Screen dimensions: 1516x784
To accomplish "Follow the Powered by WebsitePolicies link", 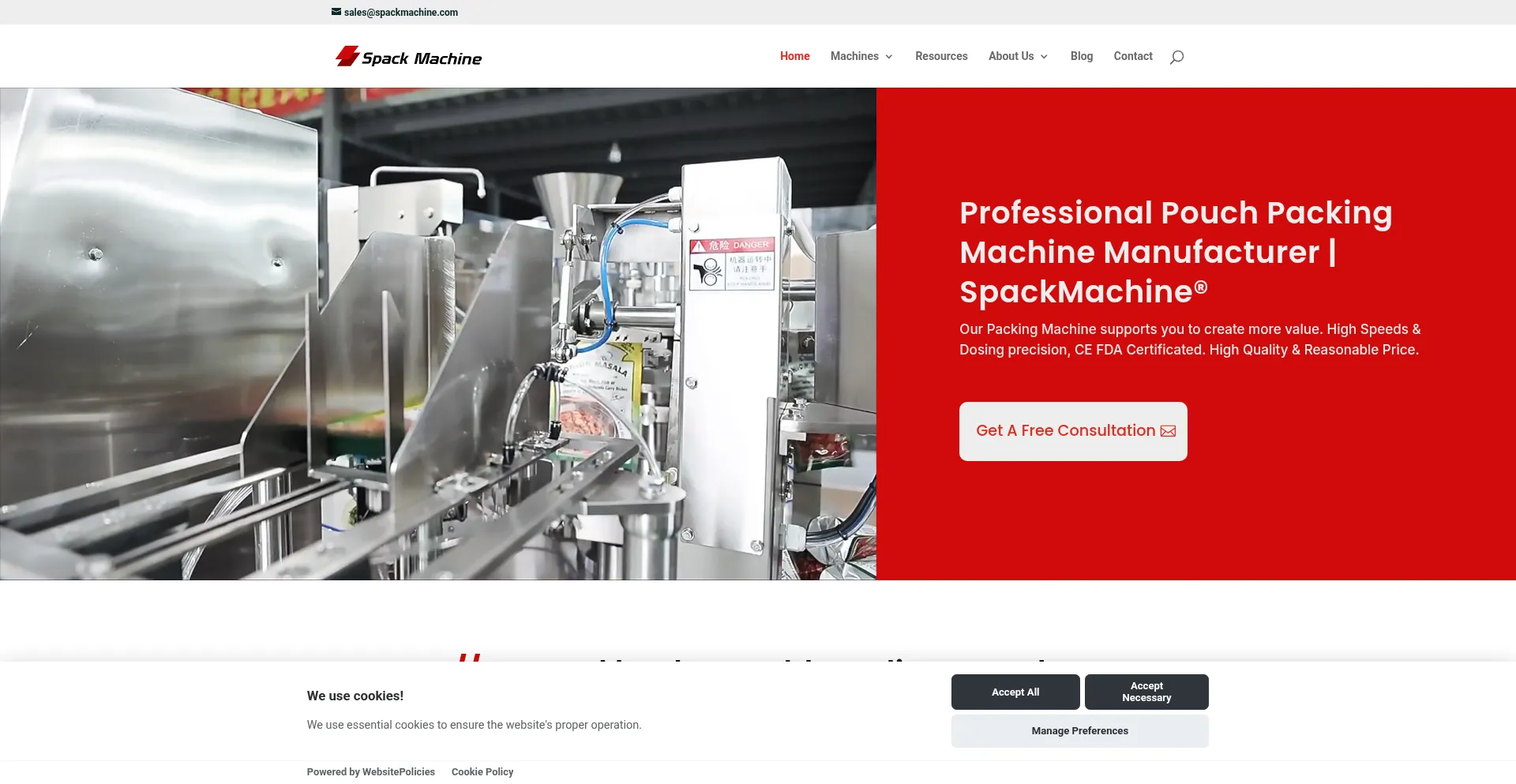I will point(371,772).
